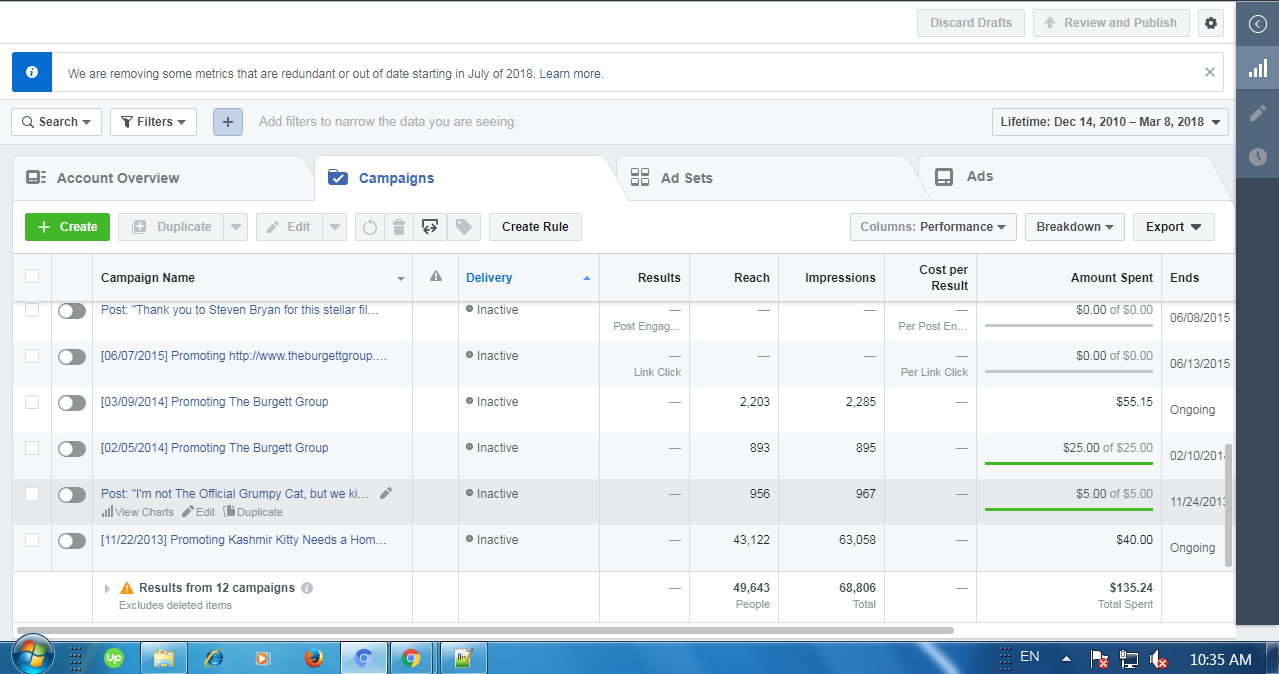Screen dimensions: 1279x674
Task: Check the box for [03/09/2014] Burgett Group campaign
Action: pyautogui.click(x=32, y=402)
